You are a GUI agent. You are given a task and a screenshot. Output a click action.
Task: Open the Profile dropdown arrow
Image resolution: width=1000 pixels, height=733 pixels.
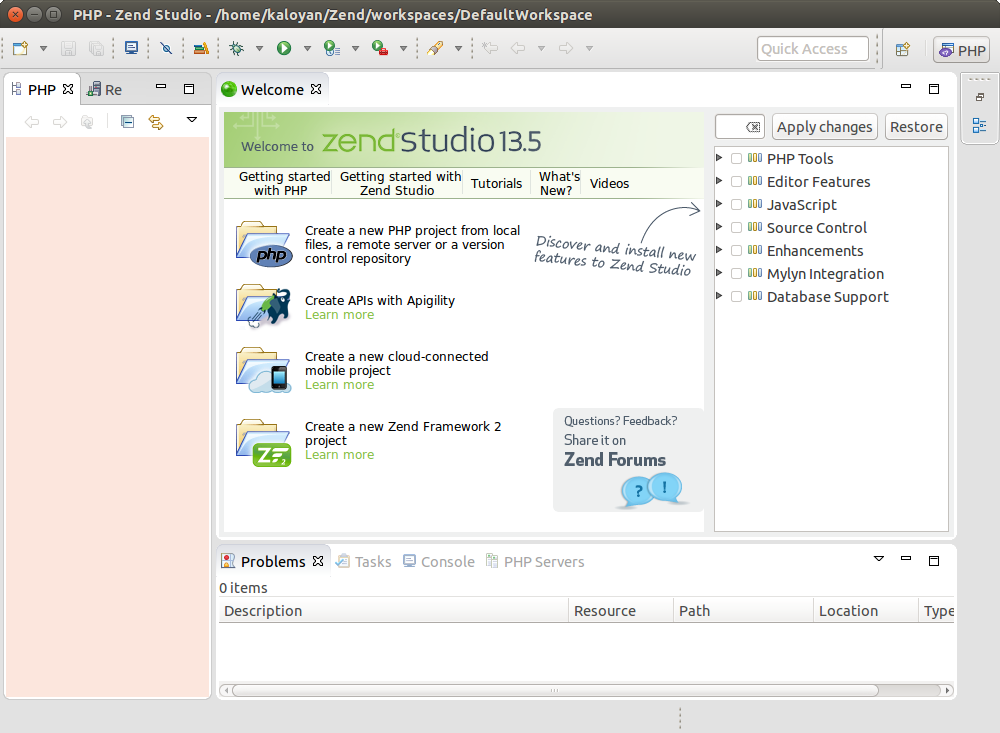[x=355, y=48]
